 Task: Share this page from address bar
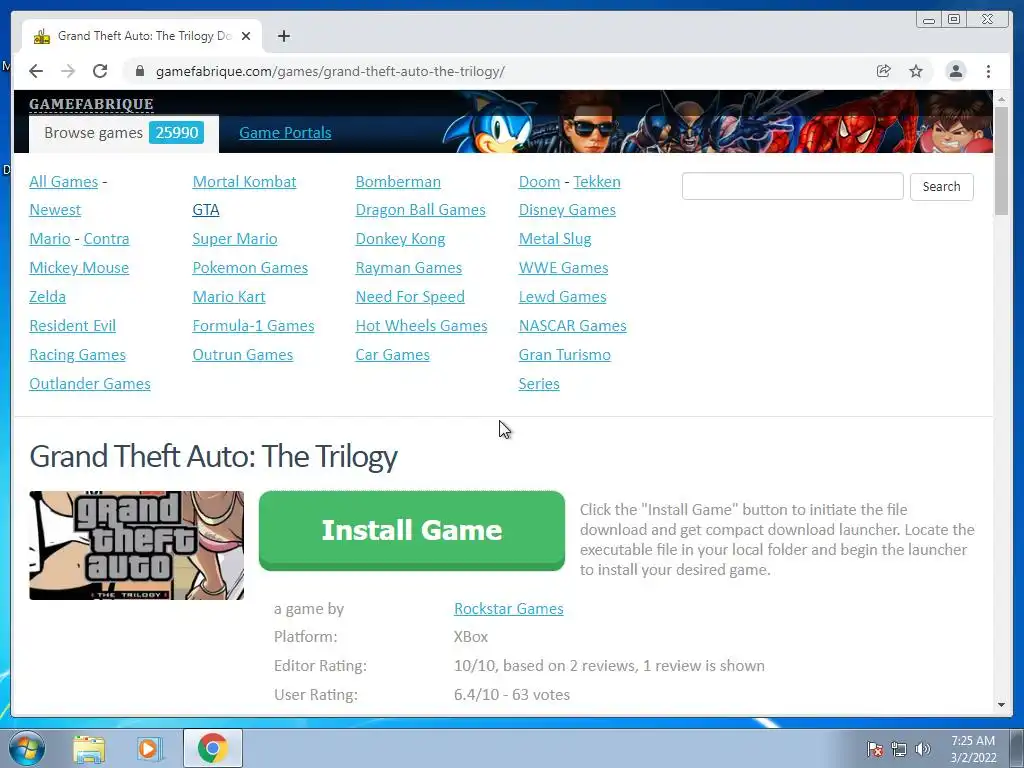click(884, 71)
